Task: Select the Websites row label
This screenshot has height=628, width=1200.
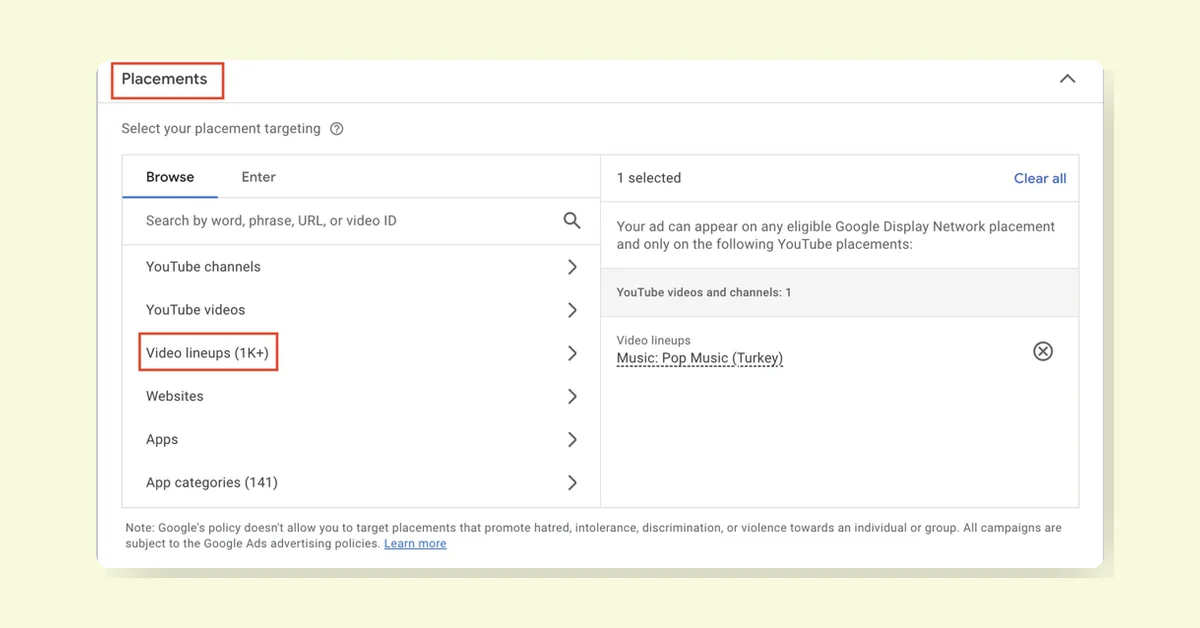Action: (x=175, y=396)
